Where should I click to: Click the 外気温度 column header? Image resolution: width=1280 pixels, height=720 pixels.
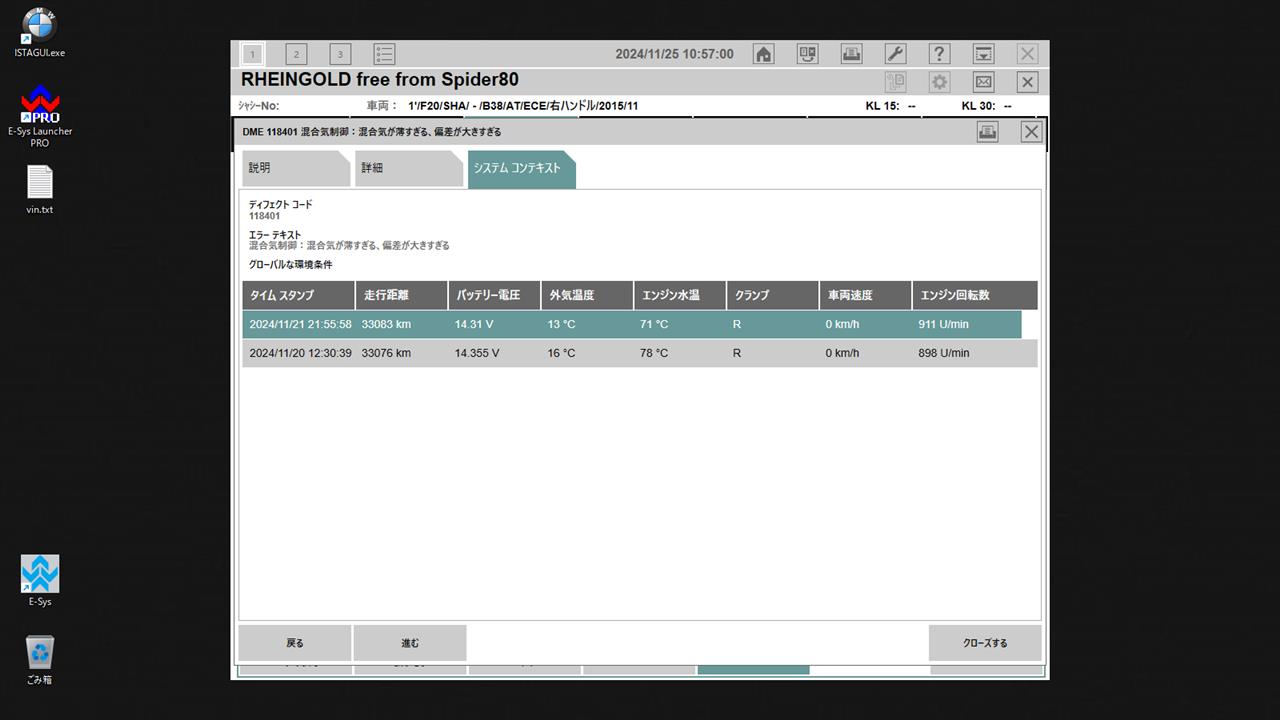click(x=587, y=295)
